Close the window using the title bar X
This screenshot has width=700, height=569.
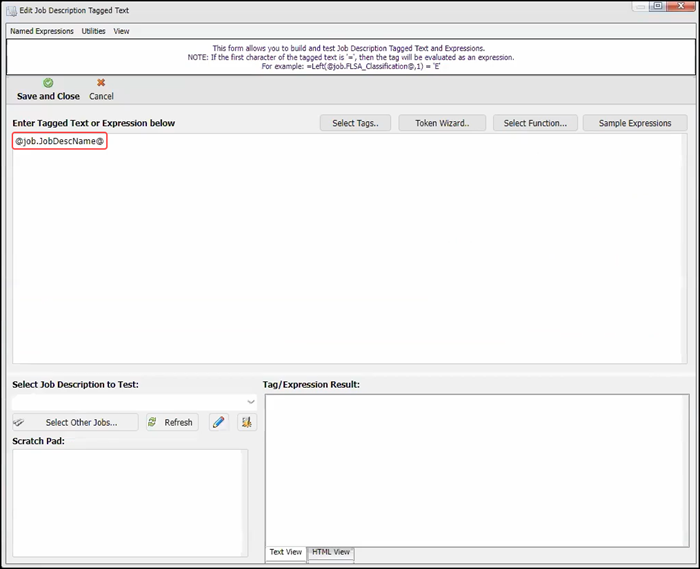coord(681,6)
